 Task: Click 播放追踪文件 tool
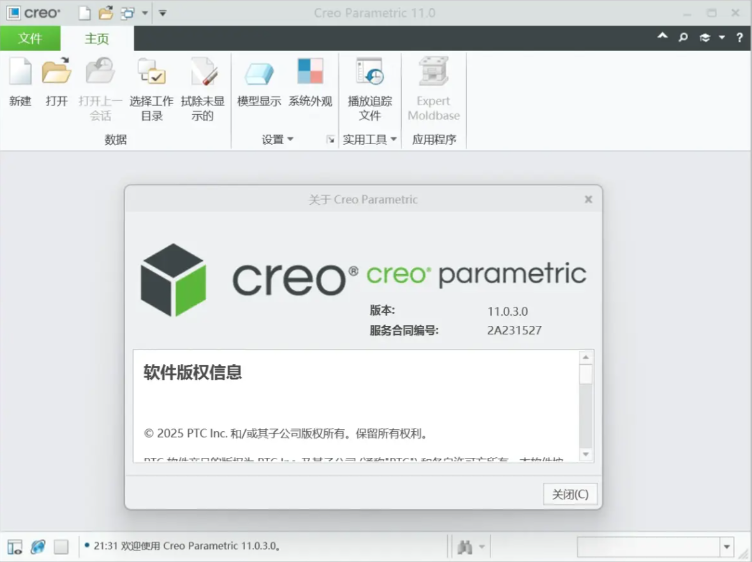(370, 89)
